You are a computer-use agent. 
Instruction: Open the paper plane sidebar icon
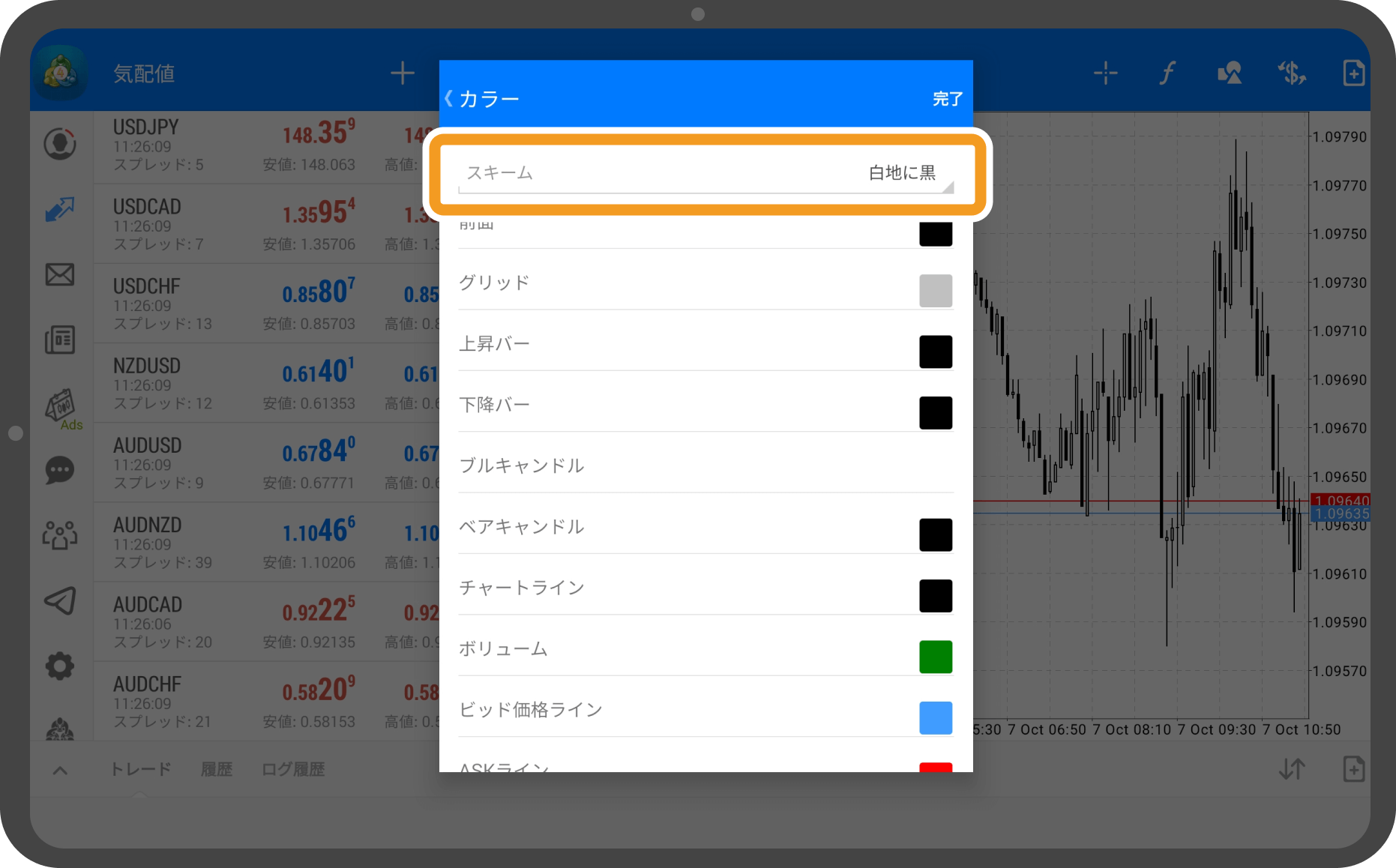(60, 600)
